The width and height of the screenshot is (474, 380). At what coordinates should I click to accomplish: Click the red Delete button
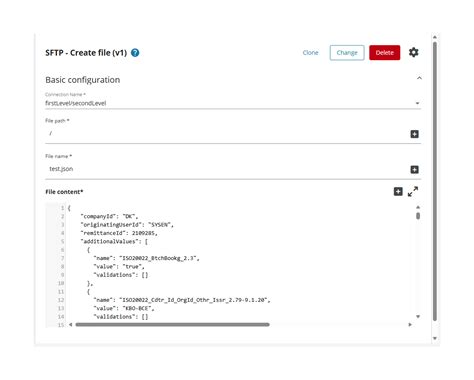385,53
